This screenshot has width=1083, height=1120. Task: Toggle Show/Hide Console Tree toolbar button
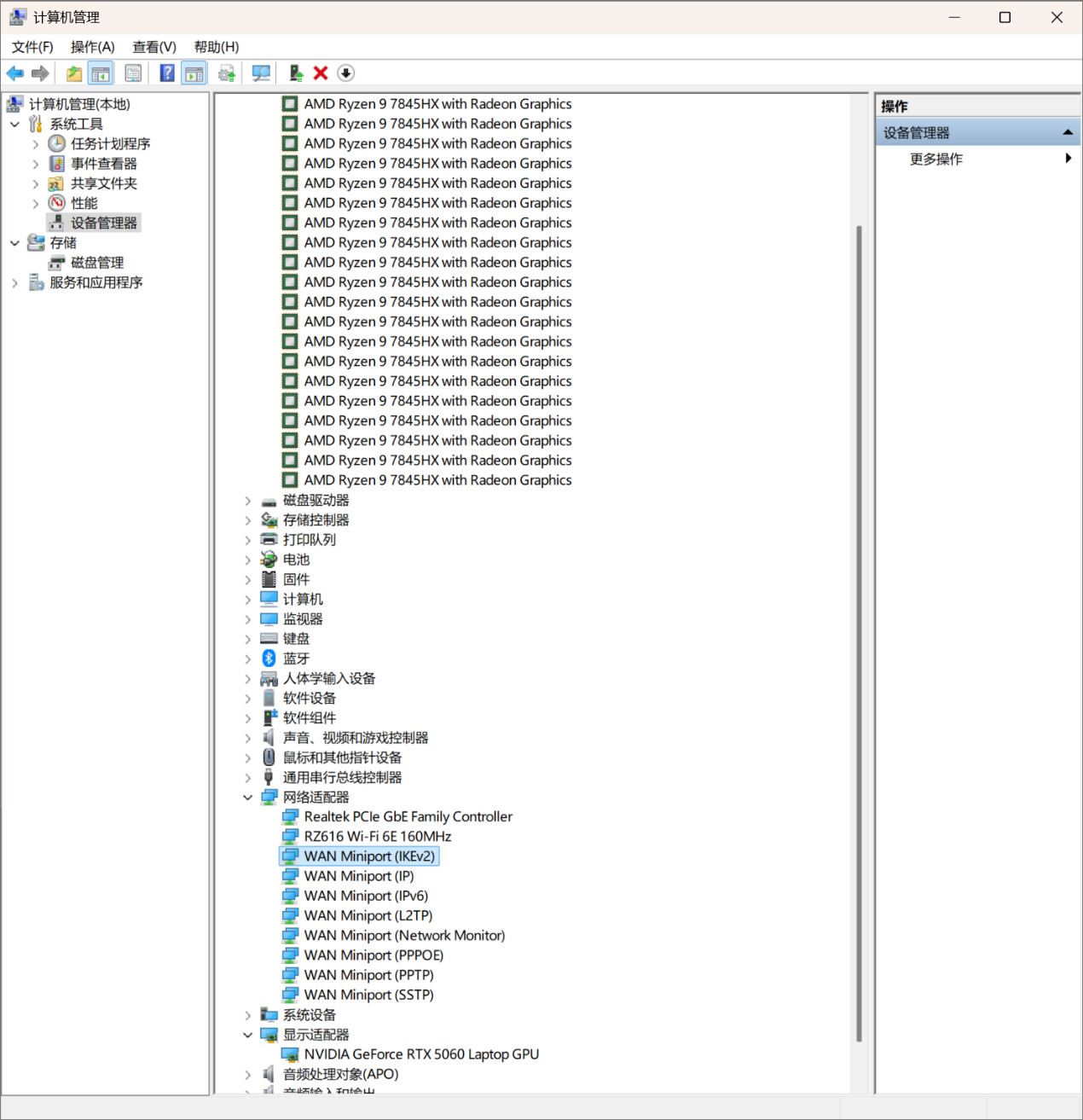[101, 73]
